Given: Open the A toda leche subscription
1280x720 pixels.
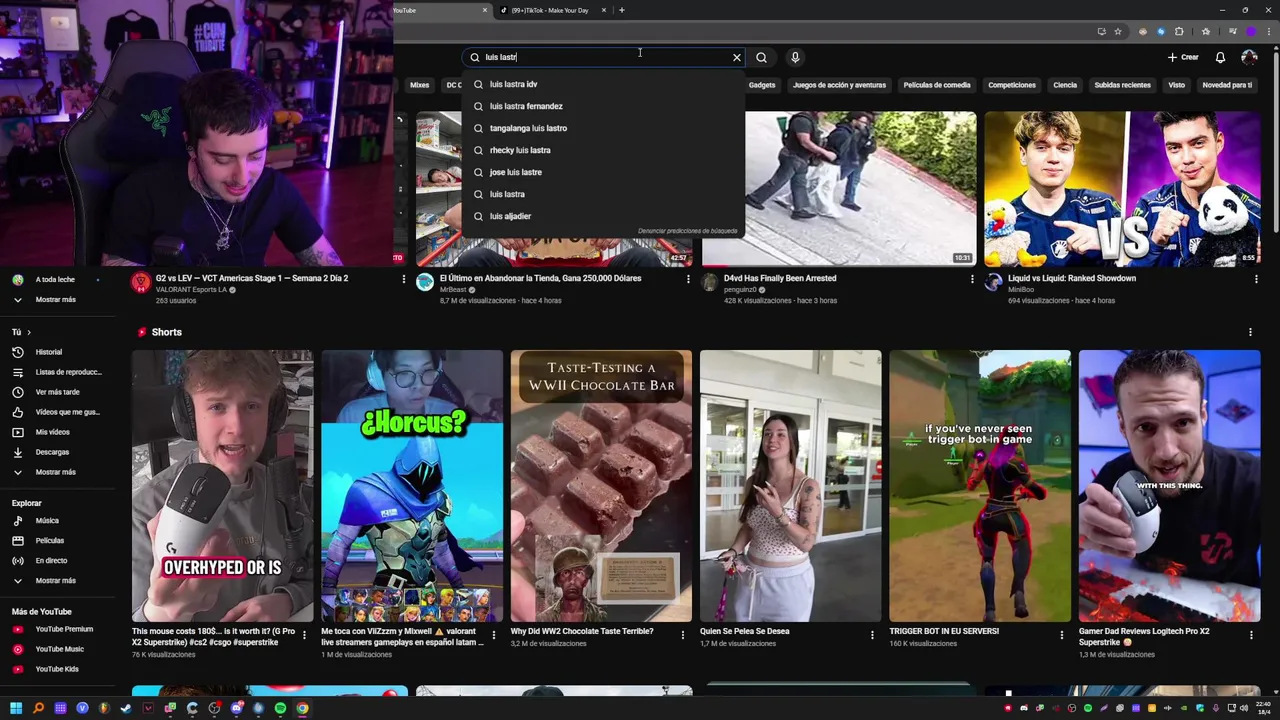Looking at the screenshot, I should [54, 279].
